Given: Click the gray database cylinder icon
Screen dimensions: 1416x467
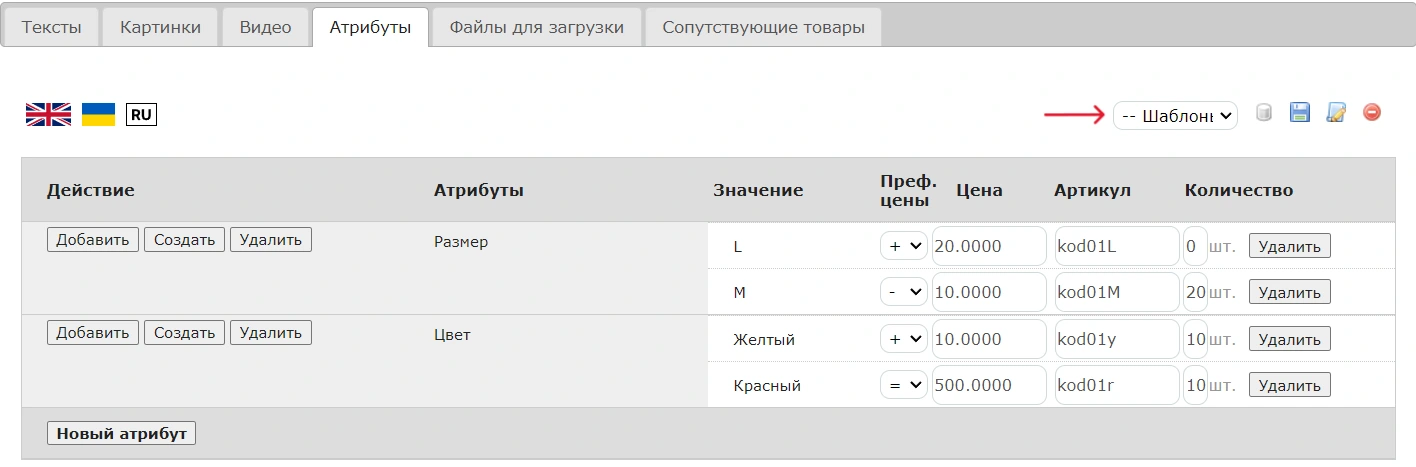Looking at the screenshot, I should tap(1264, 113).
